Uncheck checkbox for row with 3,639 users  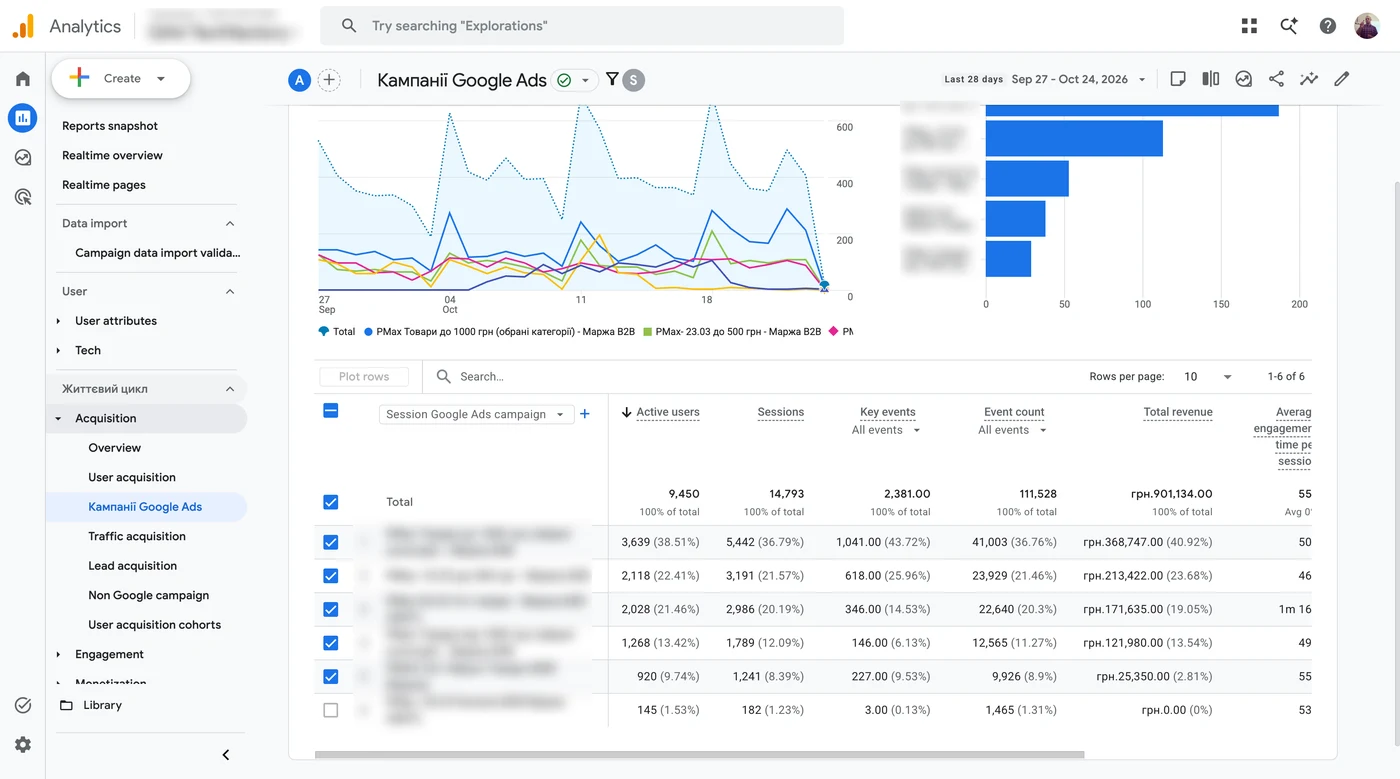tap(331, 542)
